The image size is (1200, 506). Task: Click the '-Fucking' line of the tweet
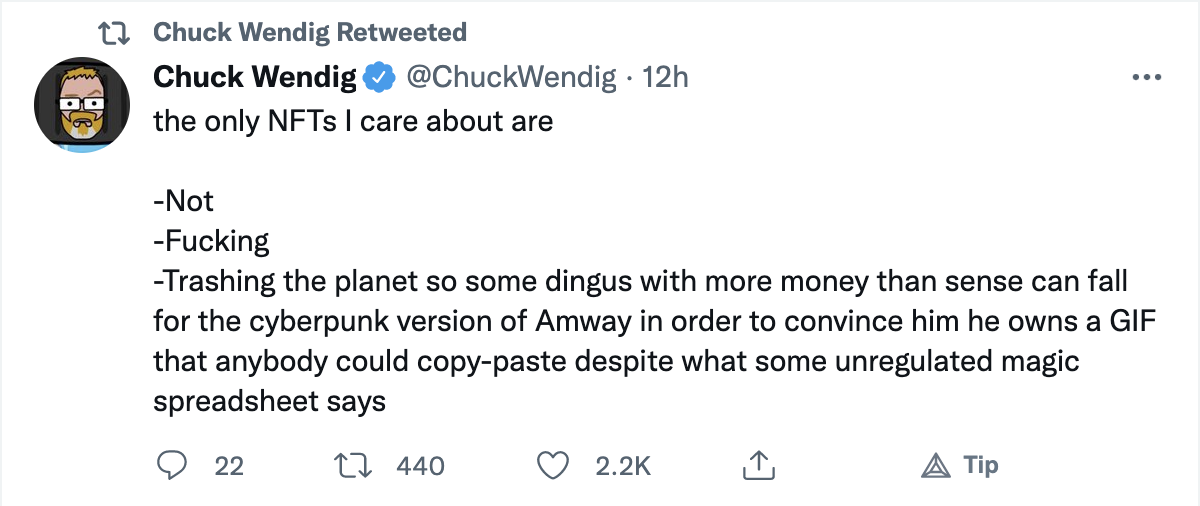pos(211,241)
